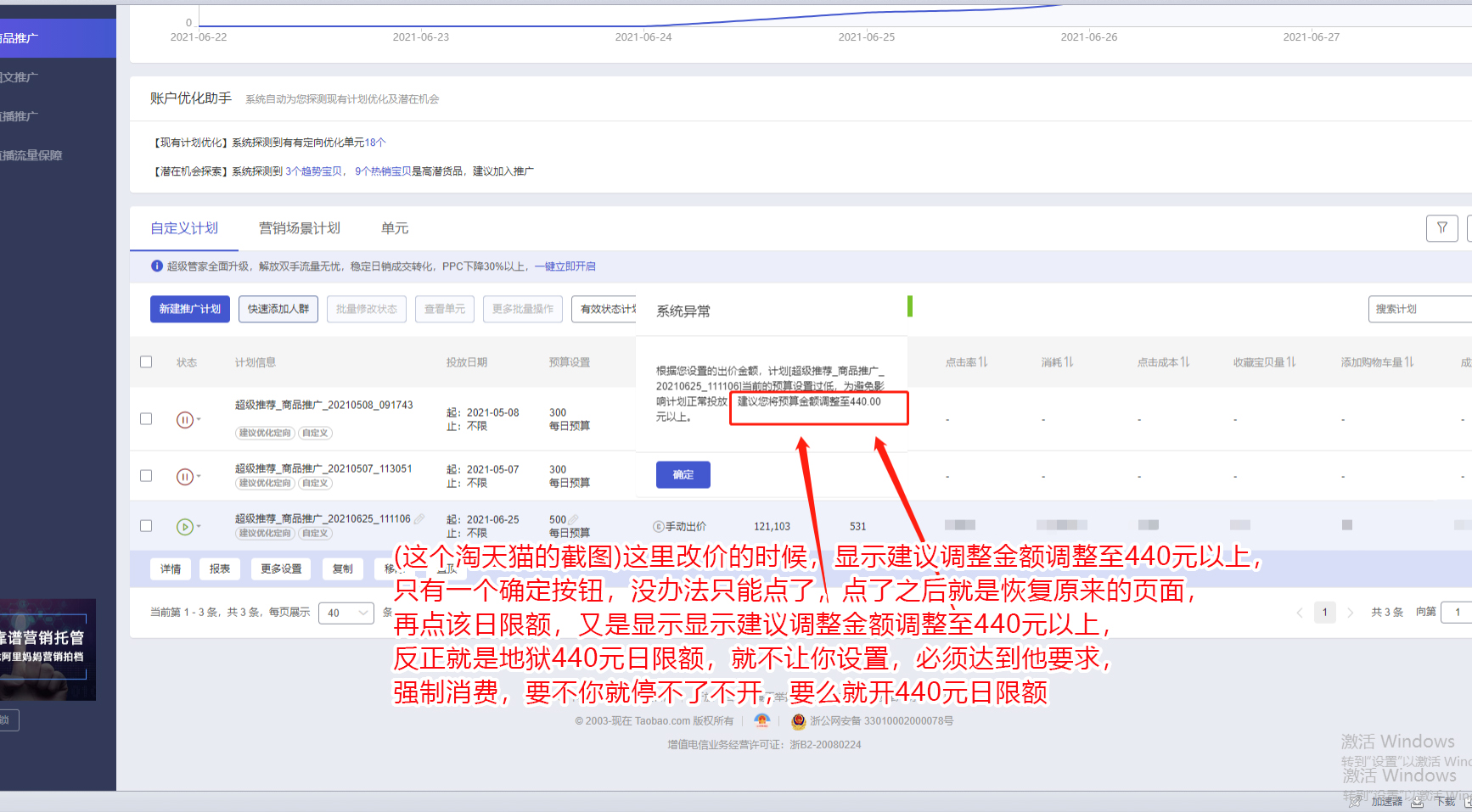Edit the 500 daily budget pencil icon
The width and height of the screenshot is (1472, 812).
[x=574, y=519]
